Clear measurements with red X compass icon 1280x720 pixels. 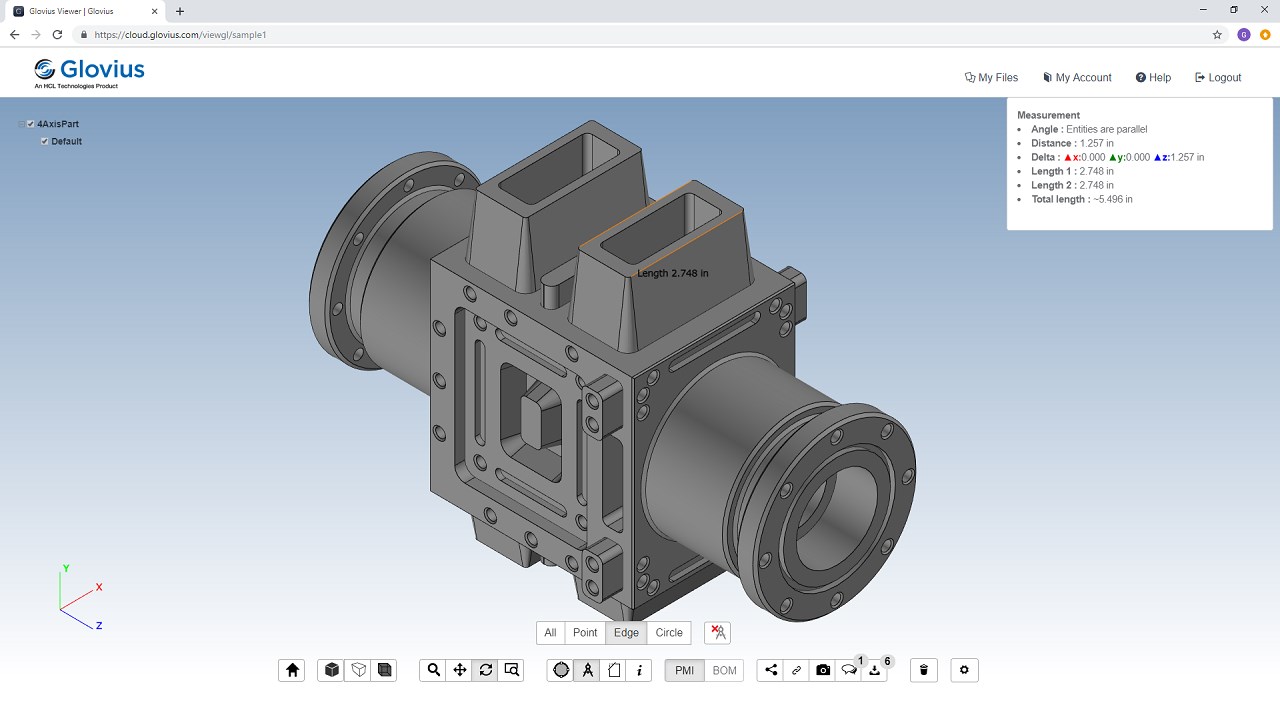tap(717, 633)
